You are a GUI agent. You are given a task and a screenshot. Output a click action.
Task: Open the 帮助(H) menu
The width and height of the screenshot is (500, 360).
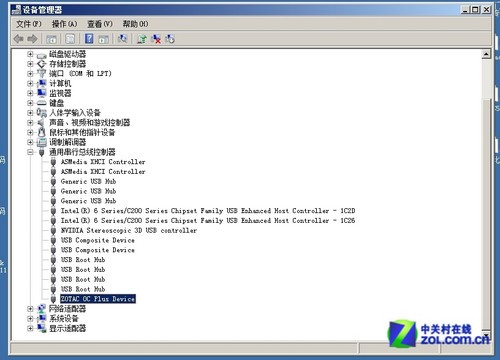(x=135, y=24)
